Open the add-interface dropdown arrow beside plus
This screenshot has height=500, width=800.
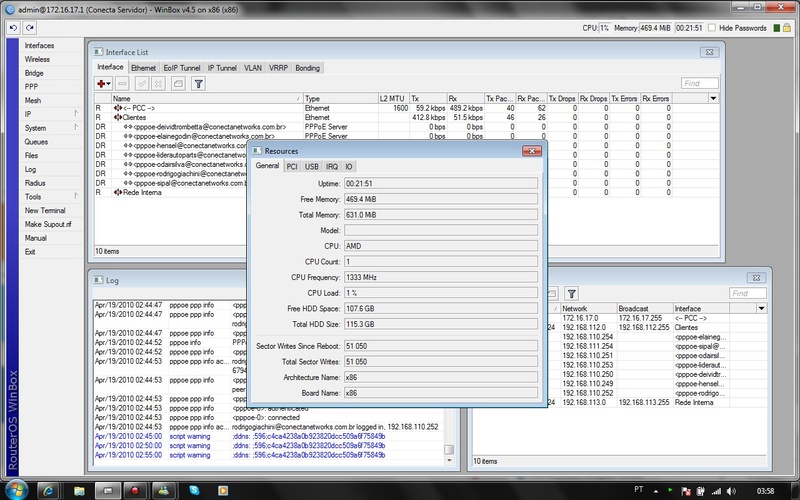109,84
